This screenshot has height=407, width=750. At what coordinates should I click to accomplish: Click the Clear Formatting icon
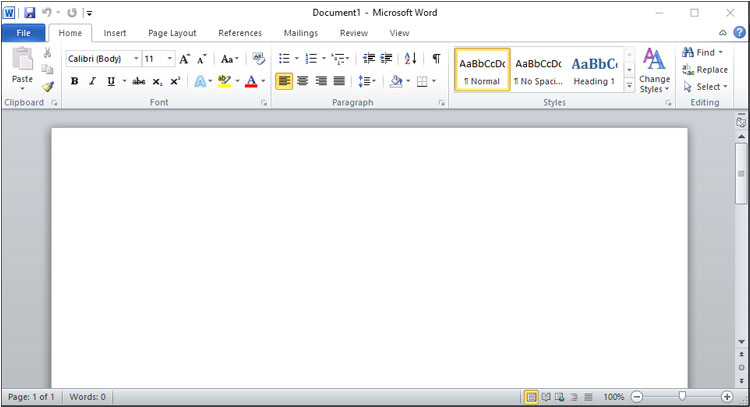coord(258,58)
